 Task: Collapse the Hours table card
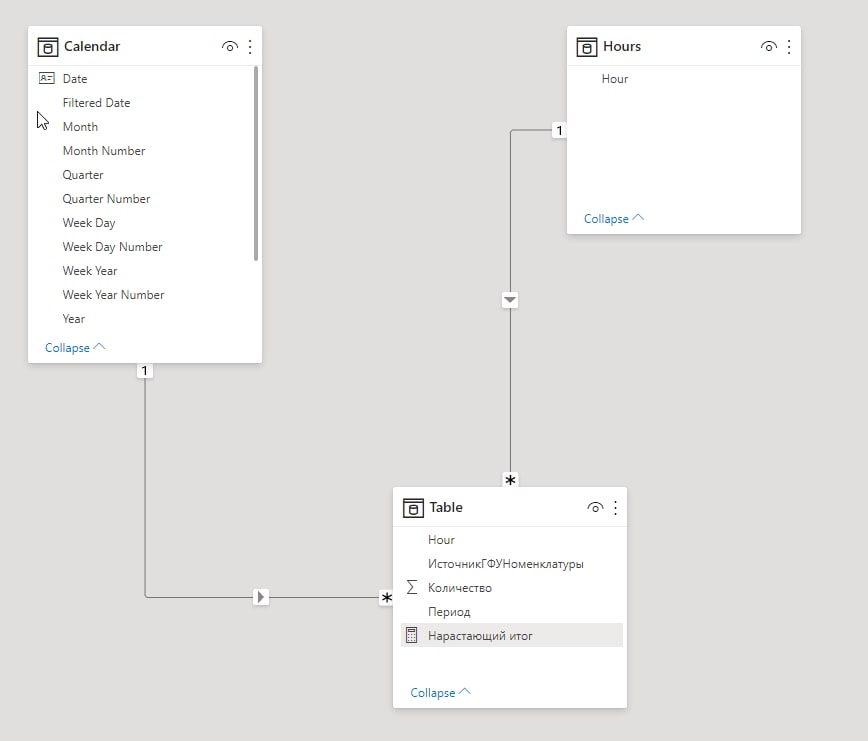click(614, 219)
